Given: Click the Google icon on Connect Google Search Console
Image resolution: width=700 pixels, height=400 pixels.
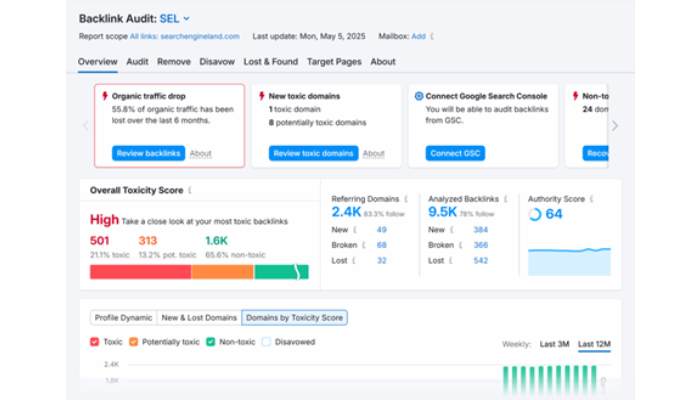Looking at the screenshot, I should pos(418,96).
